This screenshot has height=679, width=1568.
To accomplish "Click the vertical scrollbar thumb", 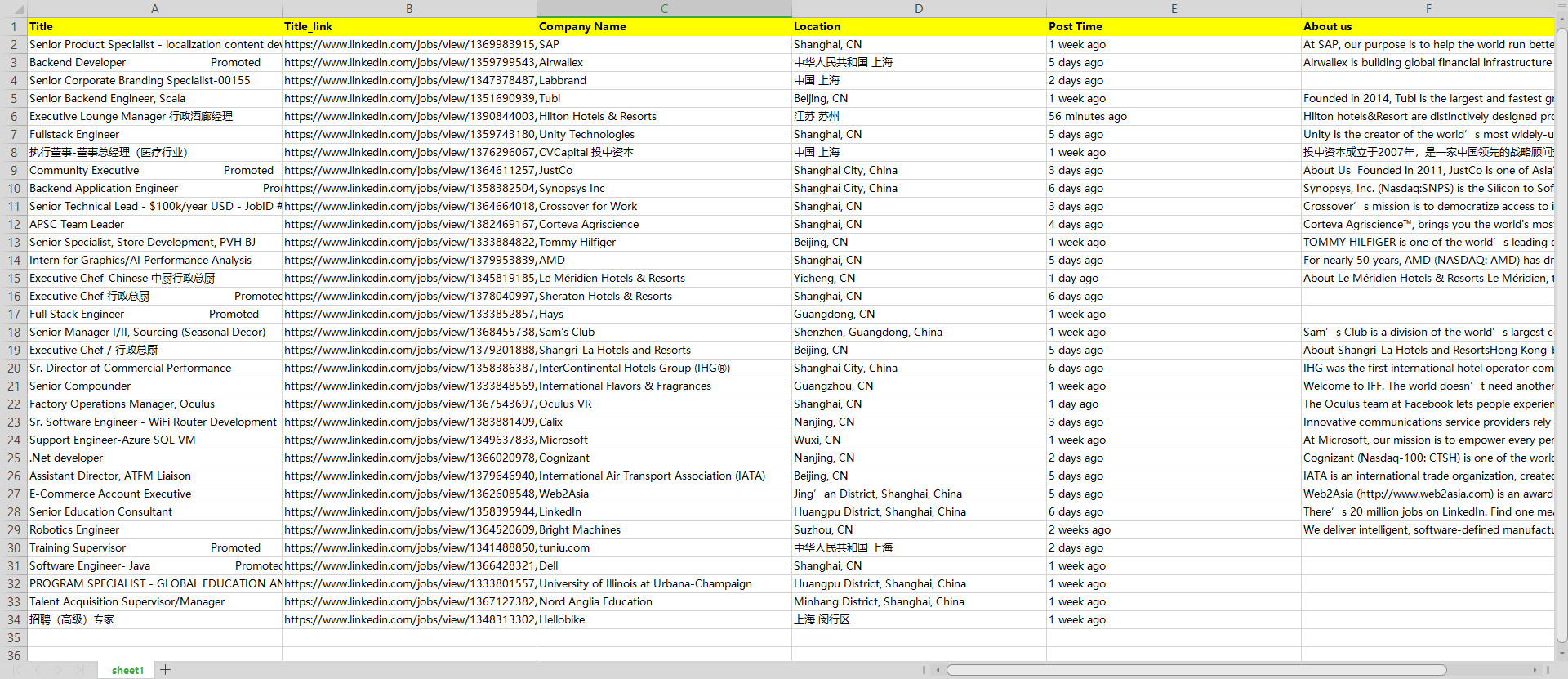I will tap(1561, 335).
